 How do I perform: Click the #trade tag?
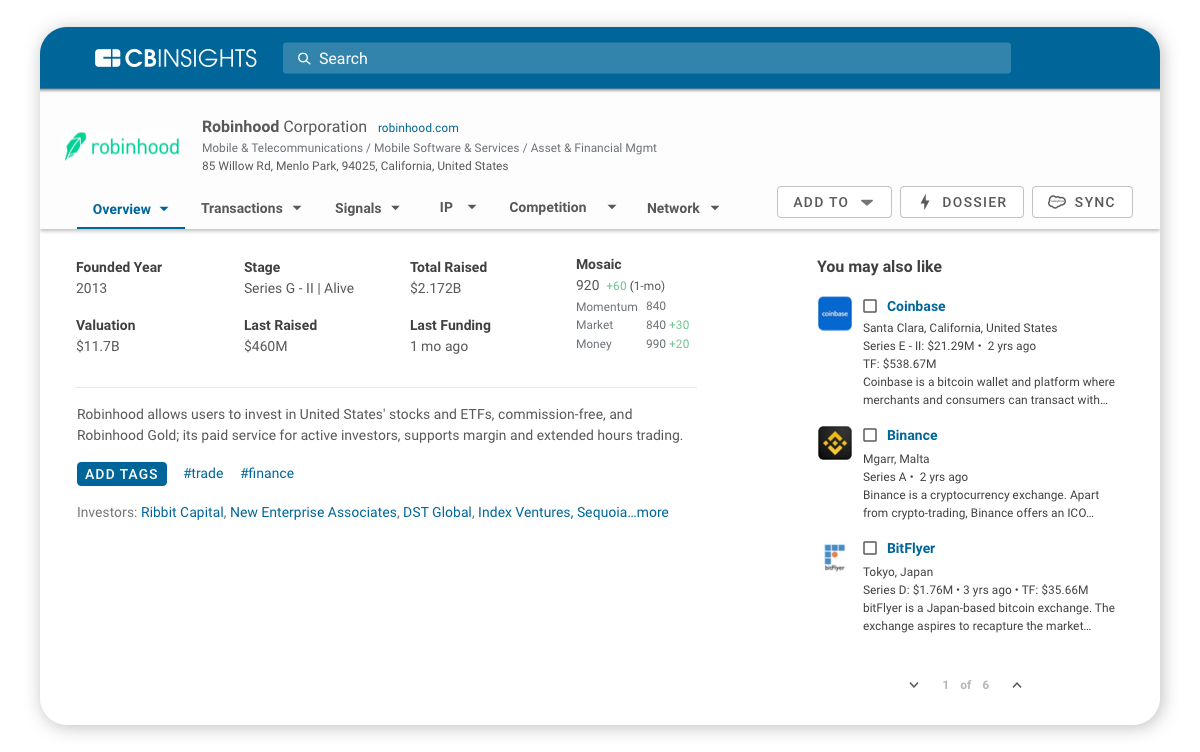pyautogui.click(x=204, y=473)
